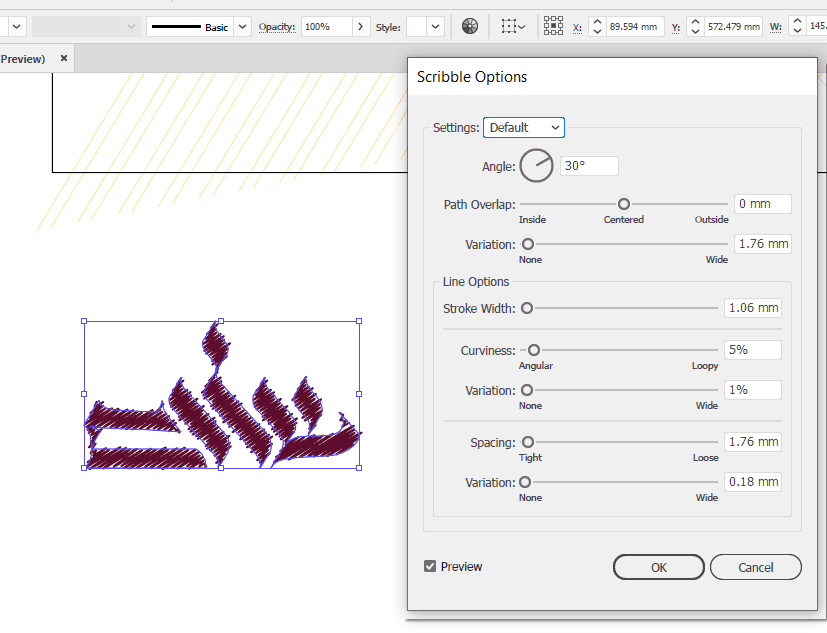Click the Y value stepper arrows

coord(696,26)
